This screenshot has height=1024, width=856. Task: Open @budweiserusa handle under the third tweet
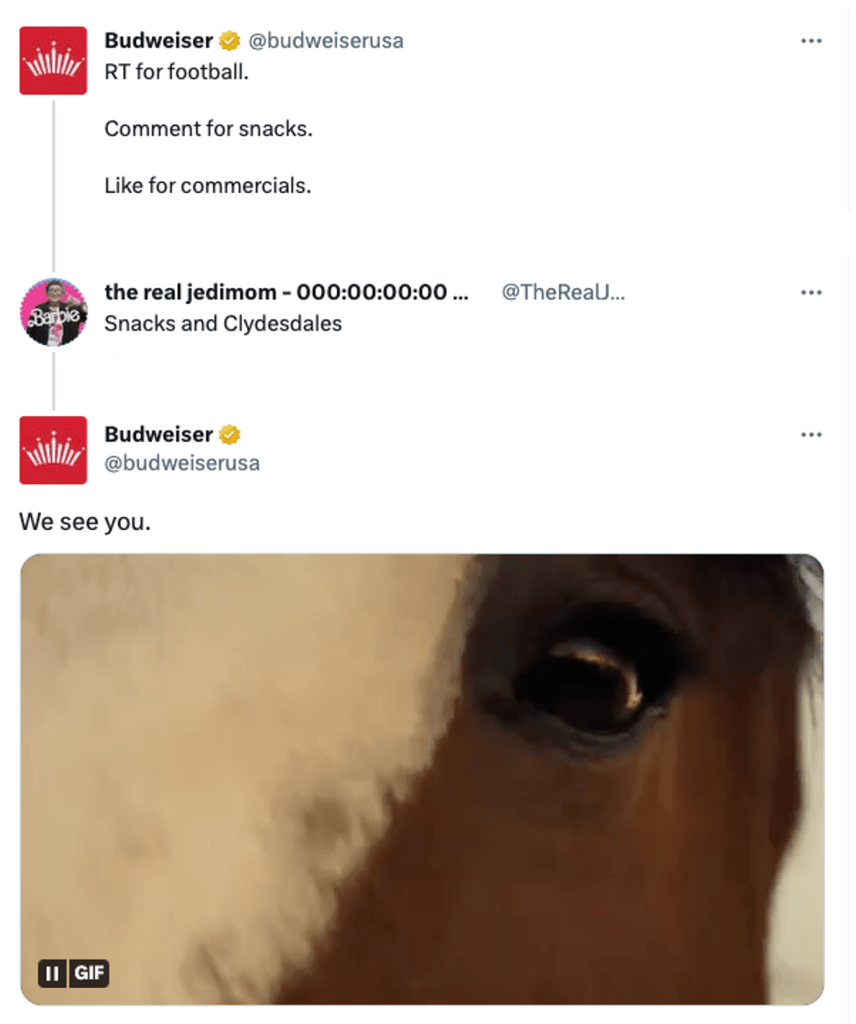[x=182, y=463]
